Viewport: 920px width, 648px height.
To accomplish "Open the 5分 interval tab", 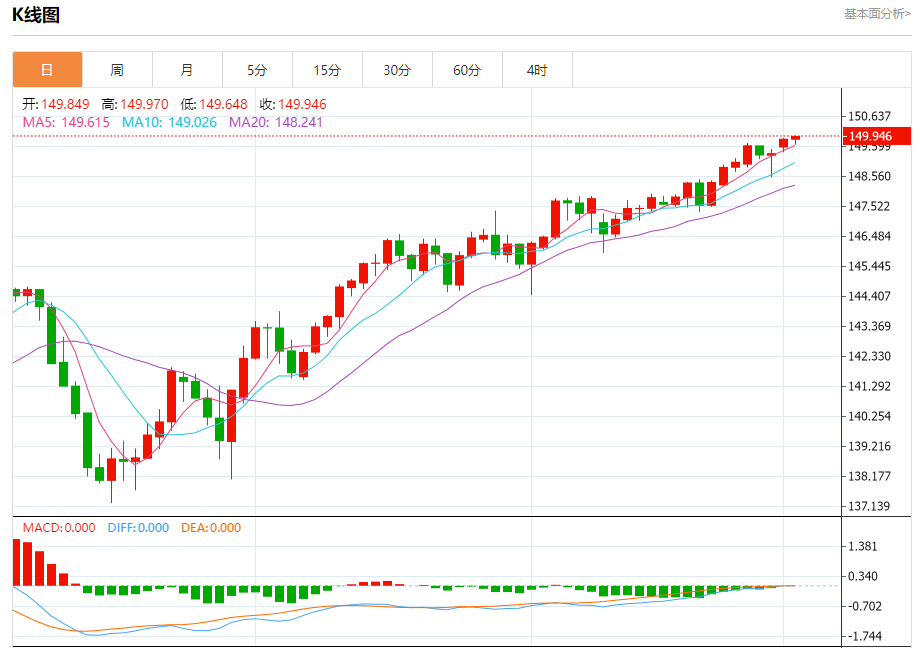I will 257,70.
